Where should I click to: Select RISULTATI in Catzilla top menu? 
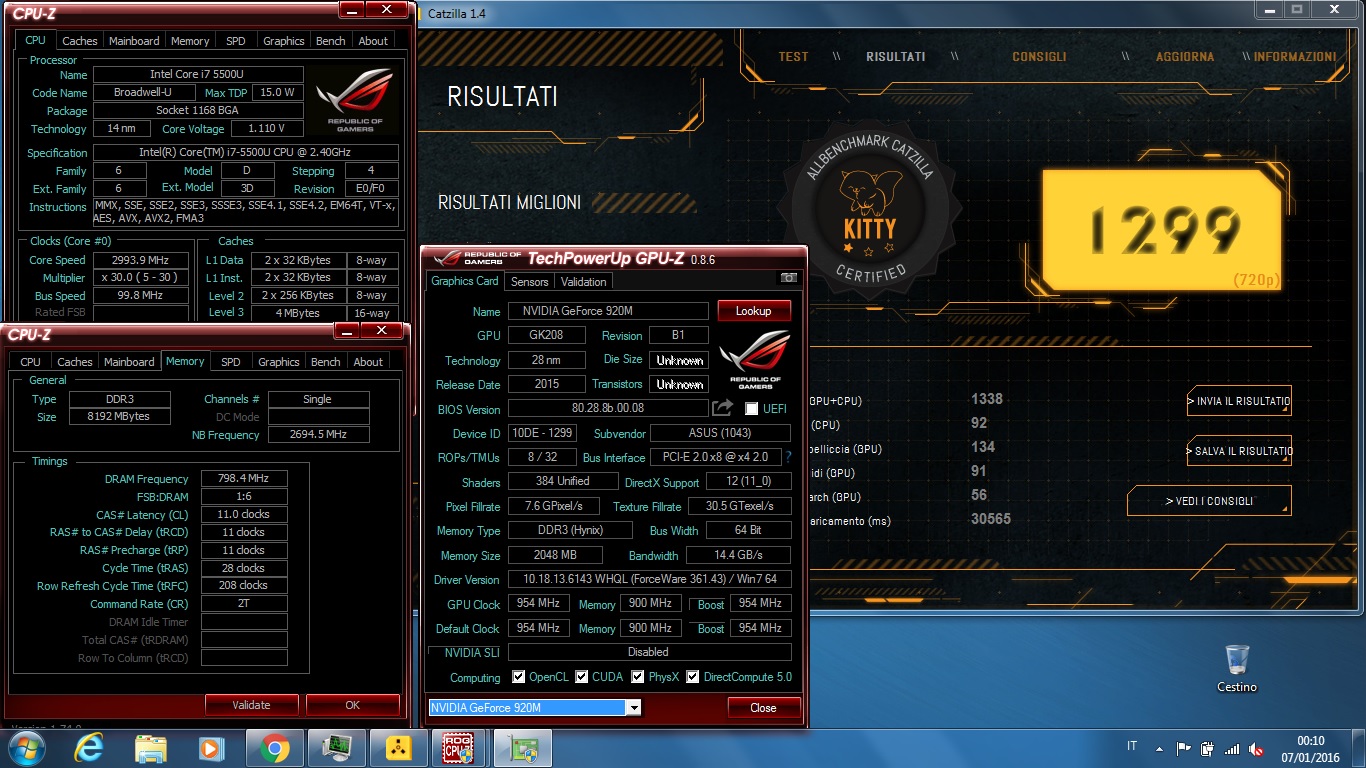point(895,57)
